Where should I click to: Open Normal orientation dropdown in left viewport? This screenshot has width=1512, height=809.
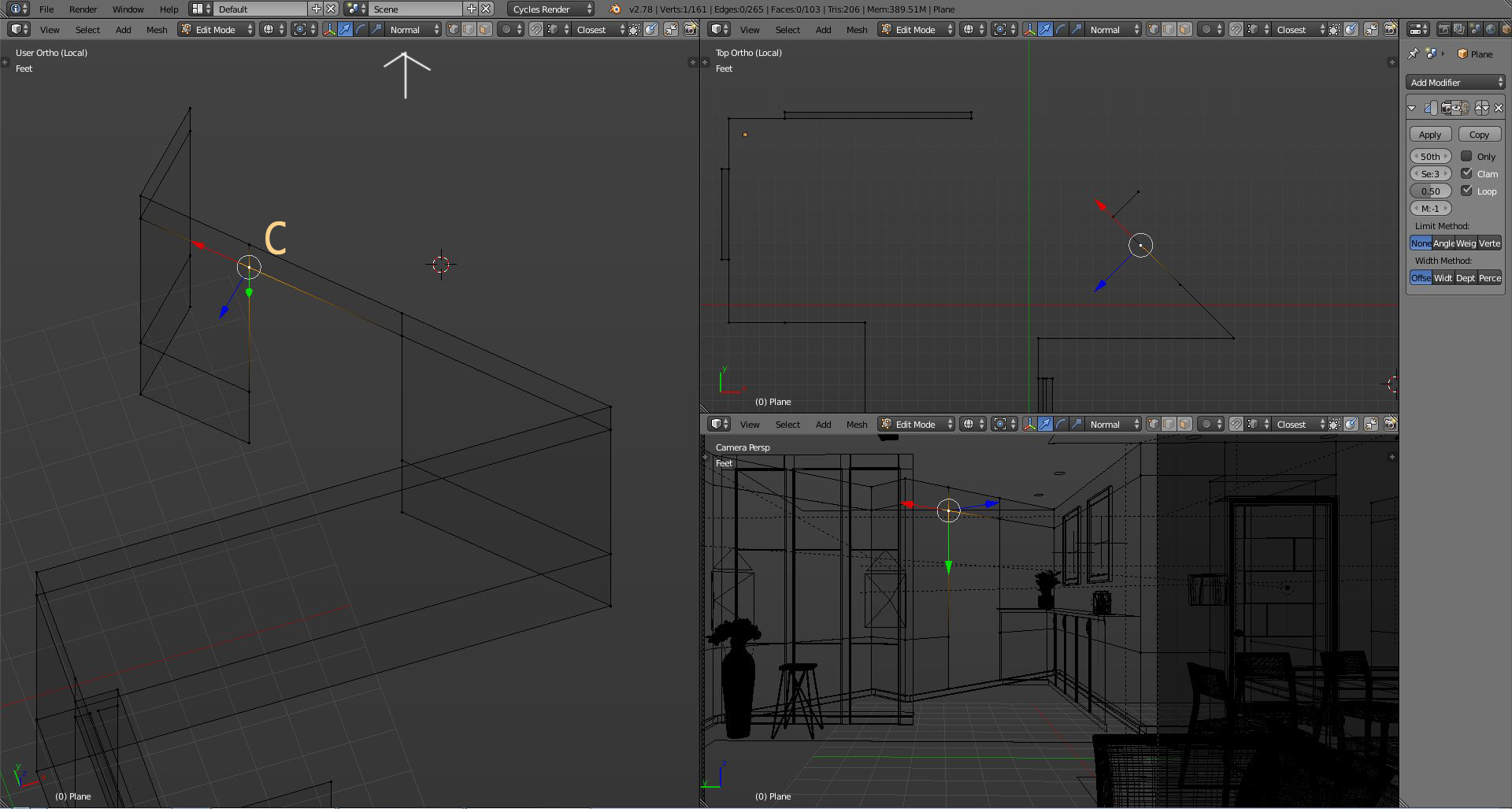pos(414,29)
